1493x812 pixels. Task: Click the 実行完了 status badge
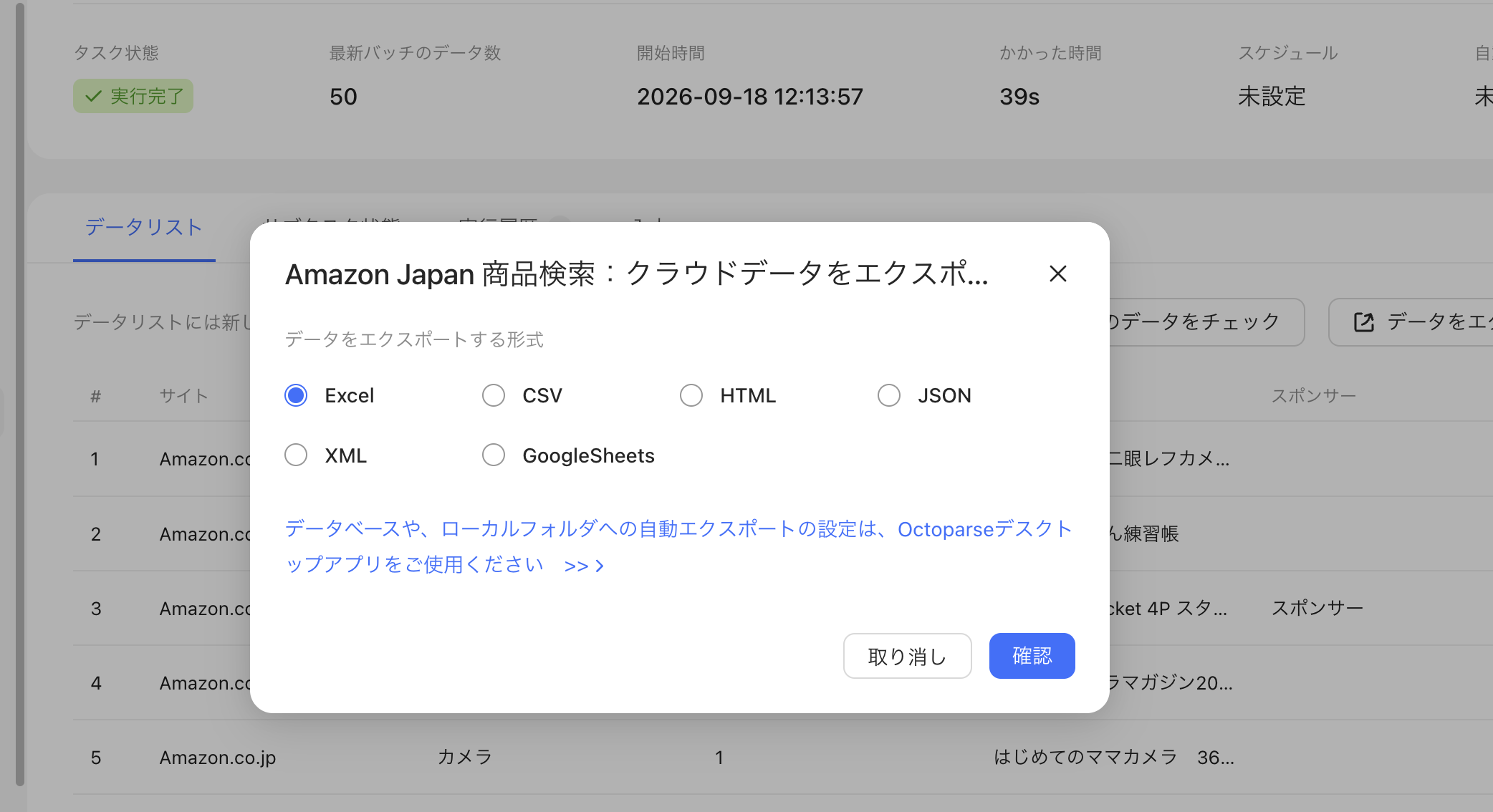(x=133, y=96)
